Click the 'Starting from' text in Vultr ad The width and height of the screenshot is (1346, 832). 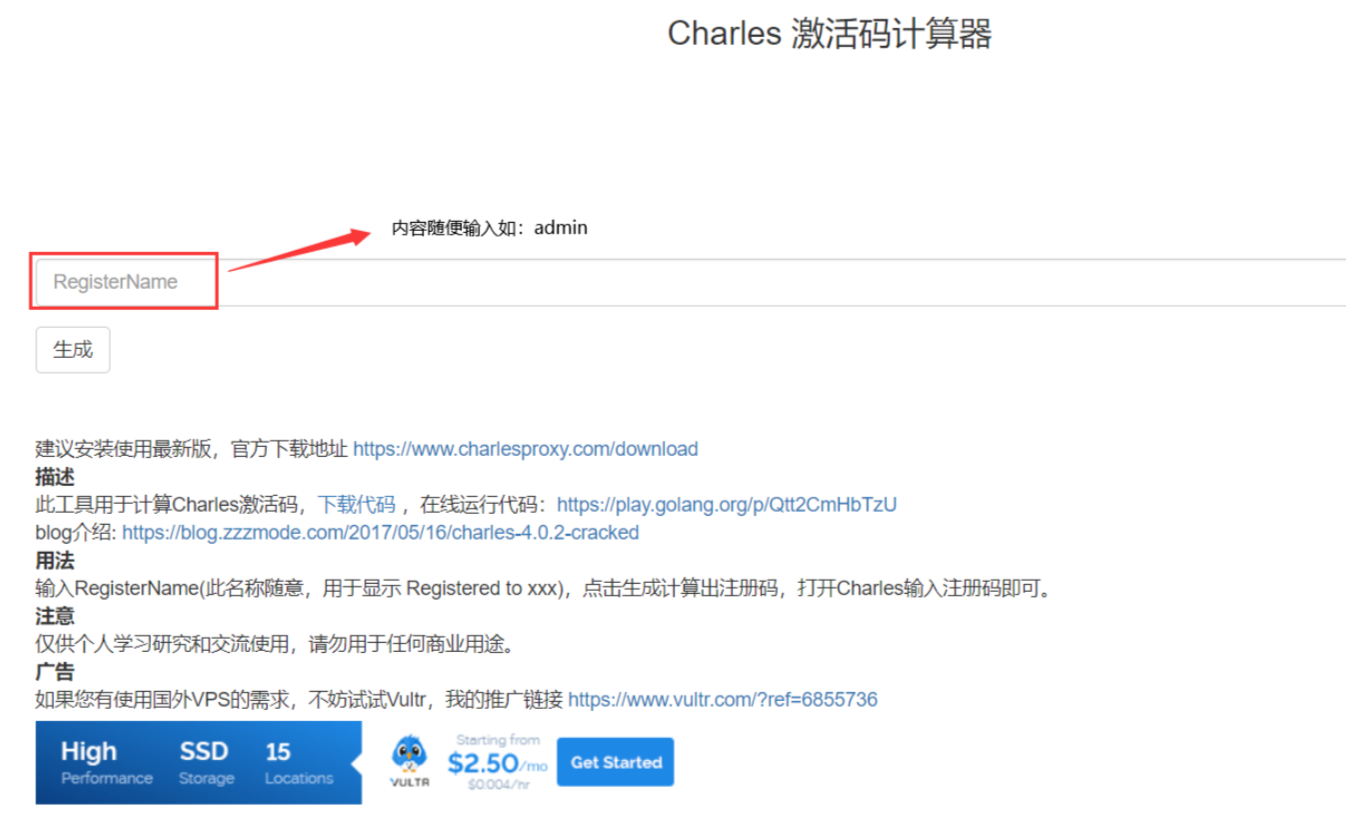pos(498,740)
